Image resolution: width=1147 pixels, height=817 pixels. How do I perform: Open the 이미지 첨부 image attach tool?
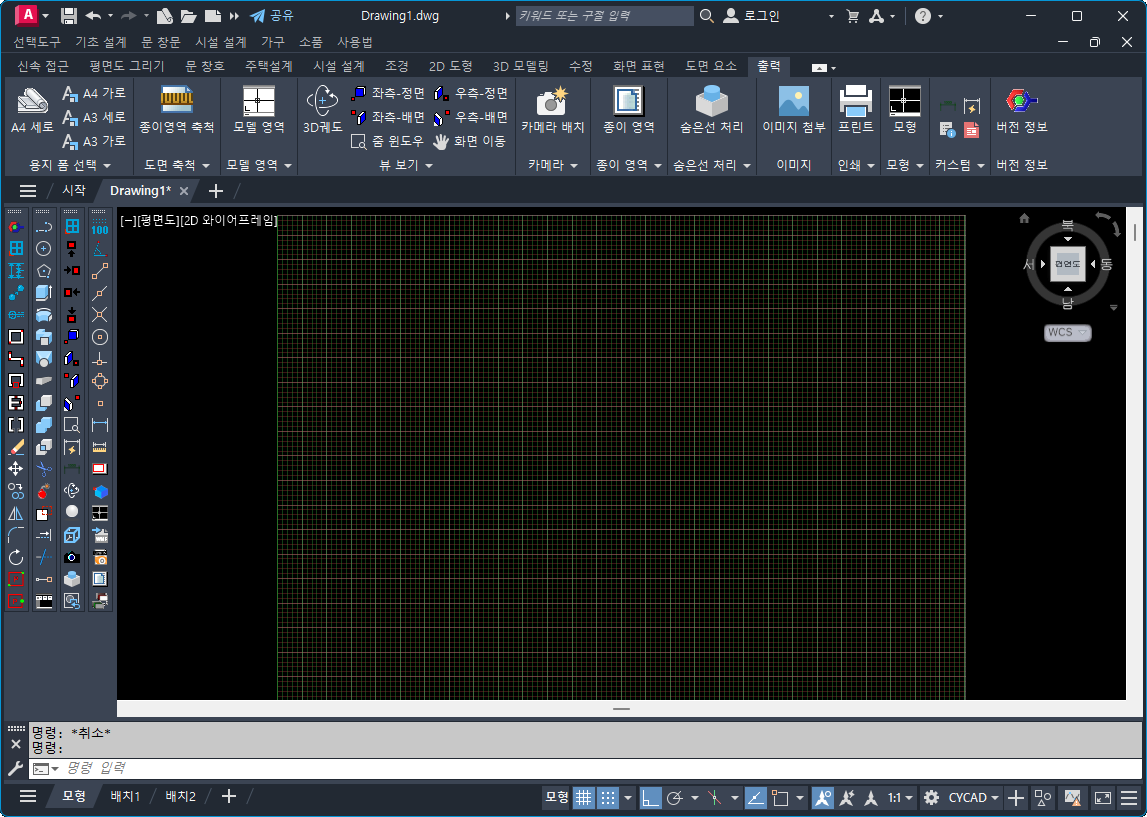tap(793, 101)
